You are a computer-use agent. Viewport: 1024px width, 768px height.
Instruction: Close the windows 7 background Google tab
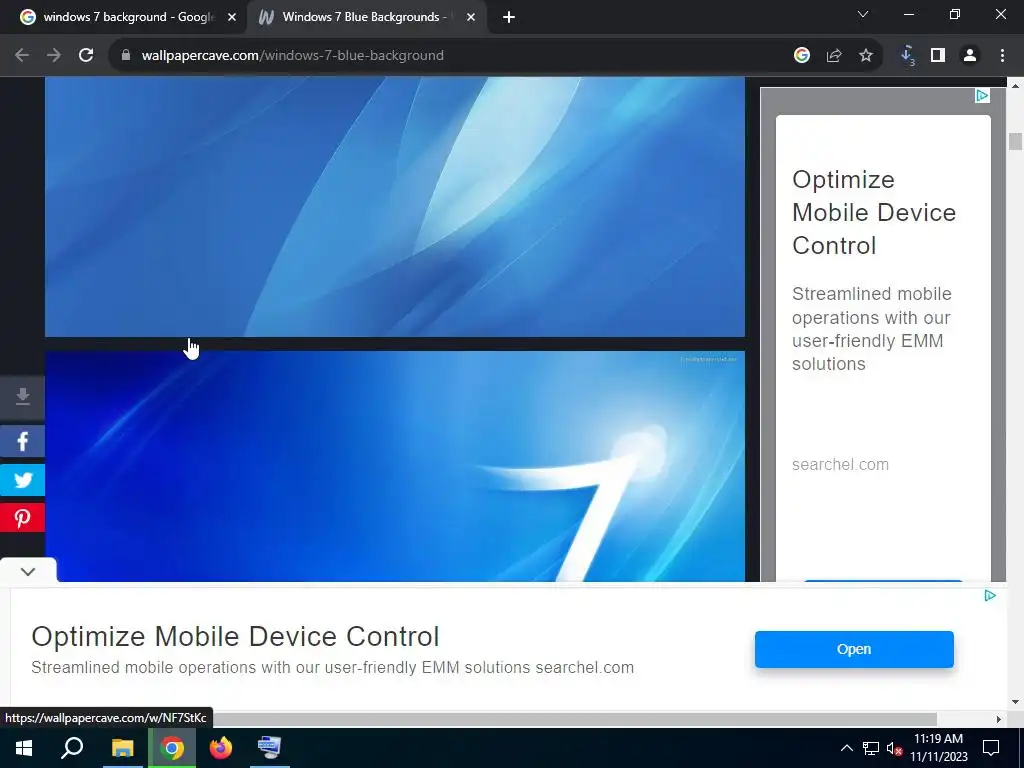tap(232, 18)
